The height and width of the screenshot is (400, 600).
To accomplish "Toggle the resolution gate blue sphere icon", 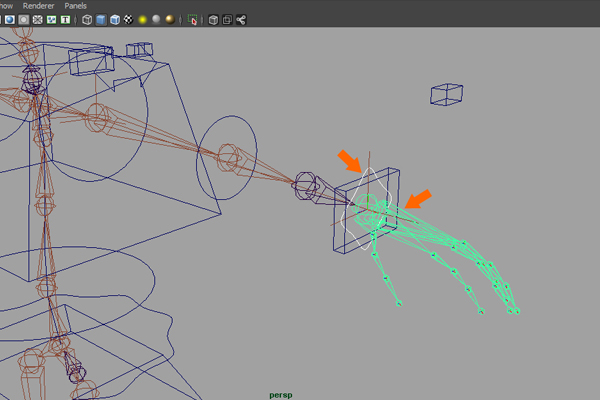I will coord(10,20).
